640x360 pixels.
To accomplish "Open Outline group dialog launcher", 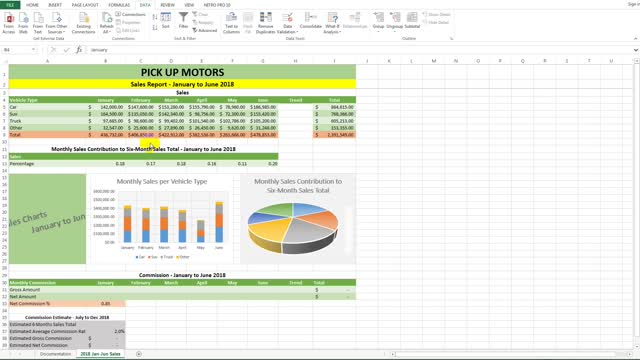I will tap(451, 38).
